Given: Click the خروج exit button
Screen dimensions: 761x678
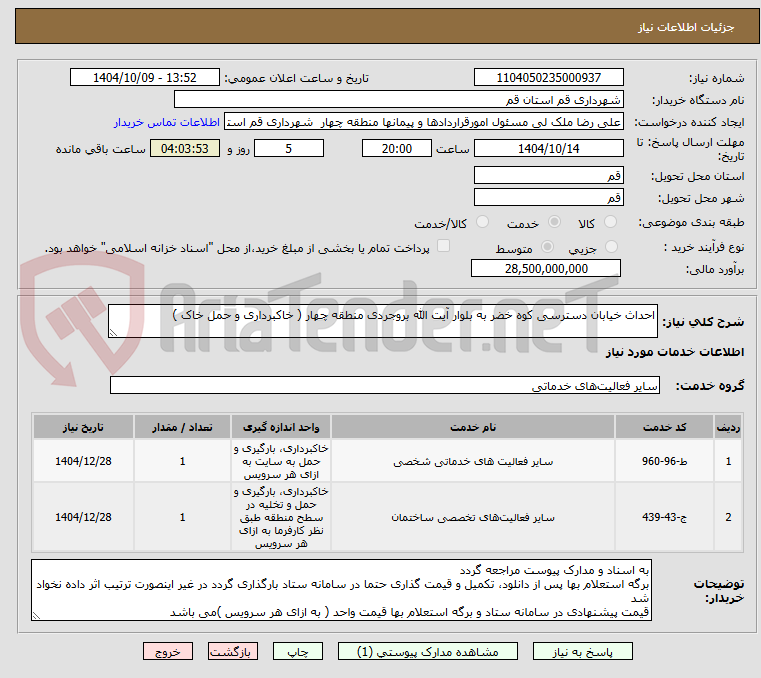Looking at the screenshot, I should (167, 651).
